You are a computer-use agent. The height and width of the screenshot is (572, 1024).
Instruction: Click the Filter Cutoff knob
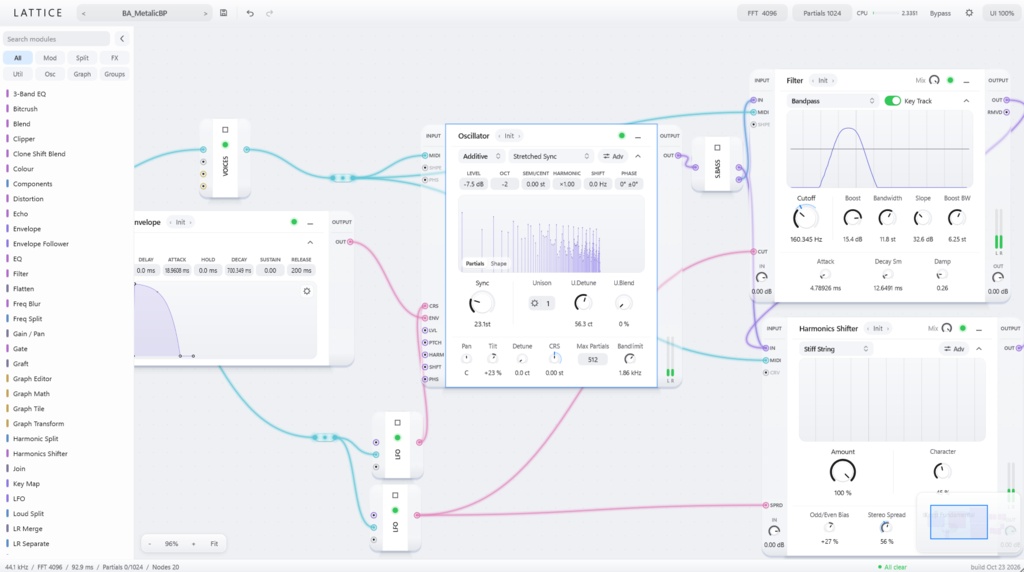tap(805, 218)
